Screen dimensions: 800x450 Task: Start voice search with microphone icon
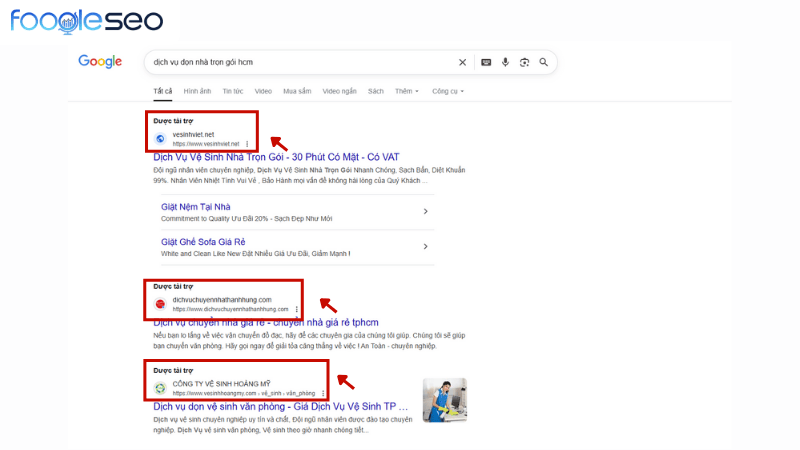pyautogui.click(x=505, y=62)
